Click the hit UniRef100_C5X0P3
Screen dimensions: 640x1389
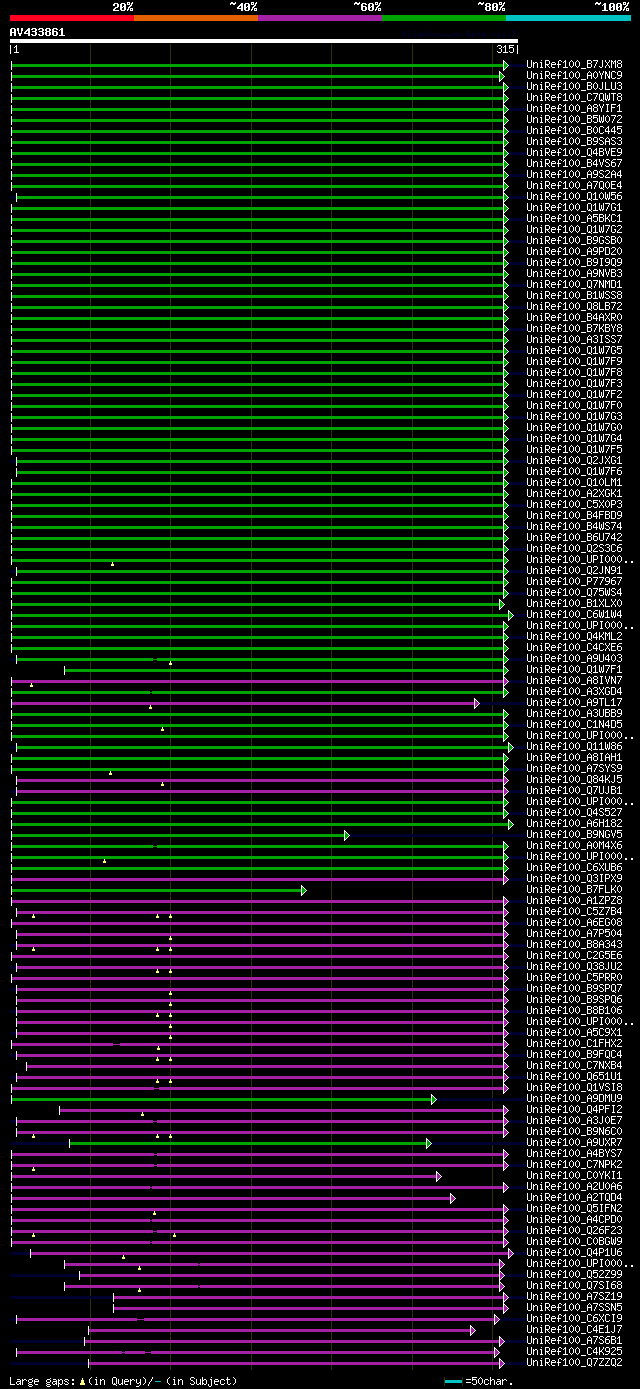574,505
